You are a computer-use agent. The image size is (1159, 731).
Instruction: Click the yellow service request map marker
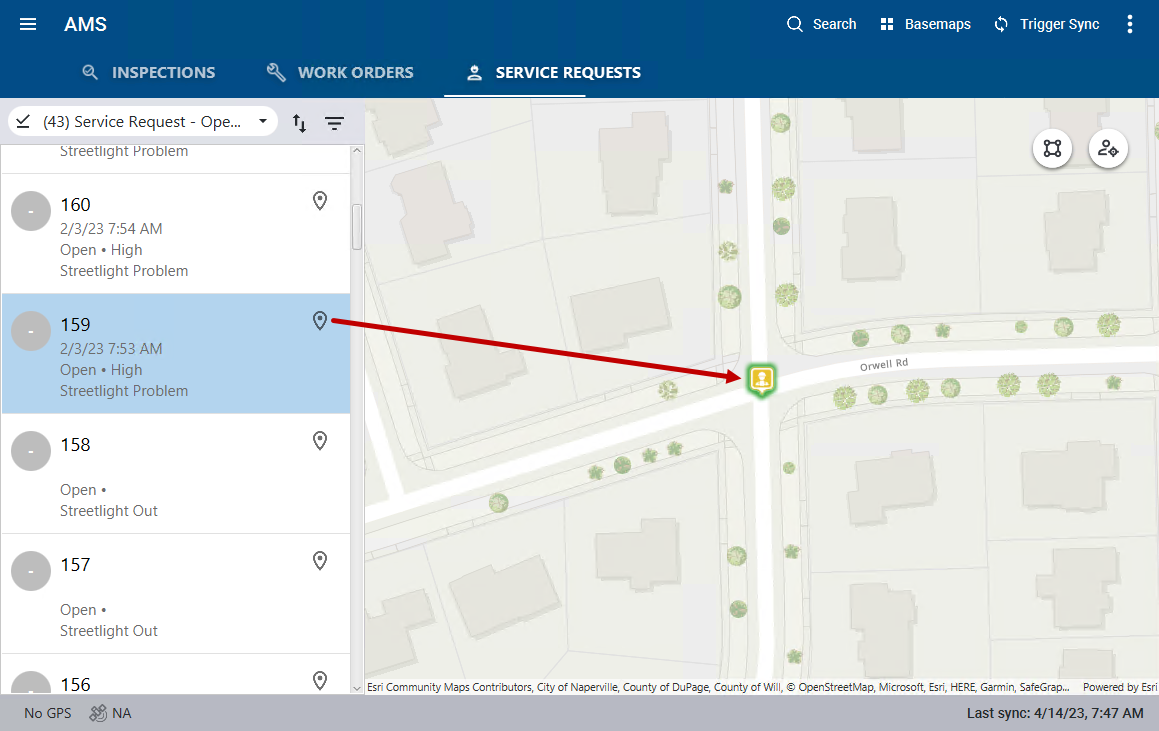[762, 379]
